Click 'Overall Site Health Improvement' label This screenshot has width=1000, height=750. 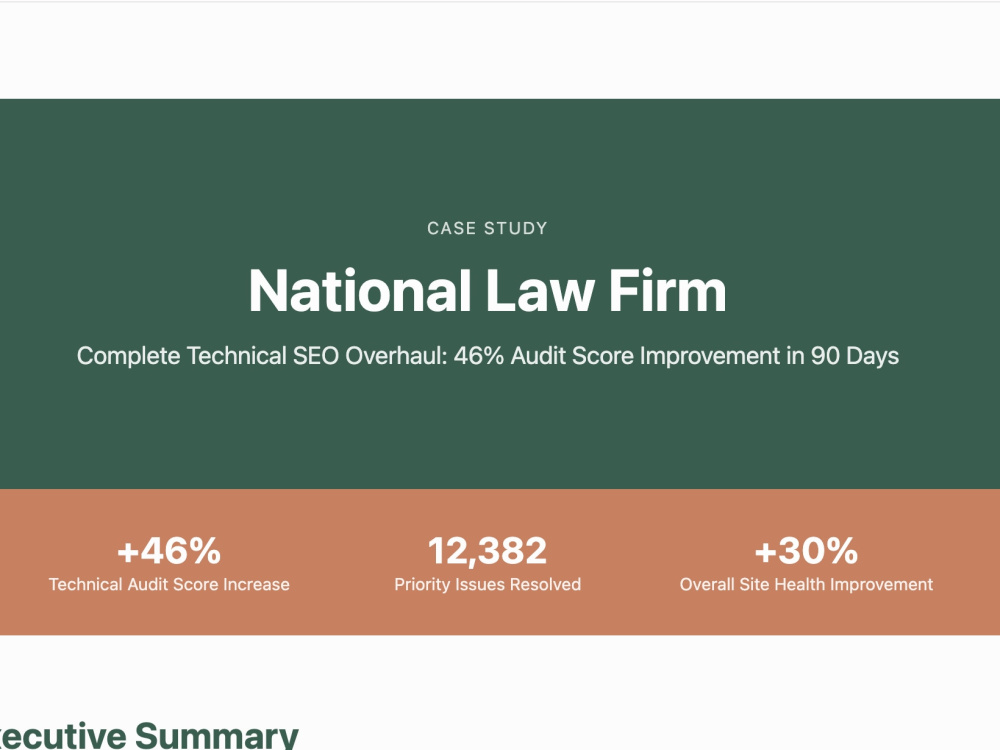pyautogui.click(x=806, y=584)
